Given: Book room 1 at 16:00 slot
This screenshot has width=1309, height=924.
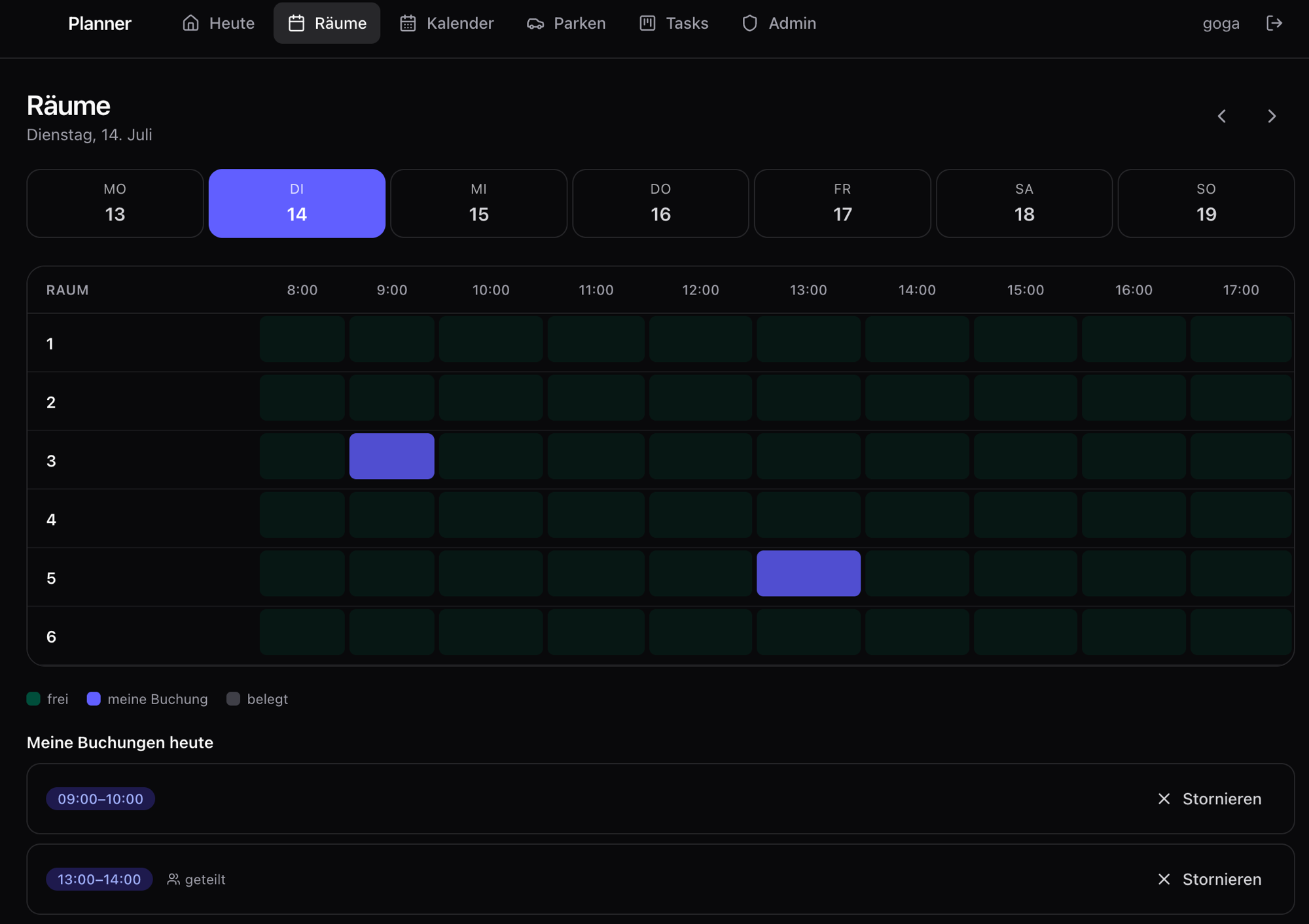Looking at the screenshot, I should 1134,339.
